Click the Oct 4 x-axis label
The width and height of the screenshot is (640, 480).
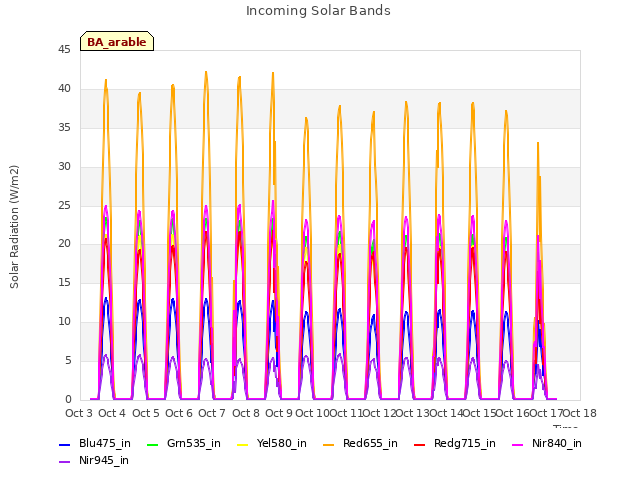click(112, 413)
